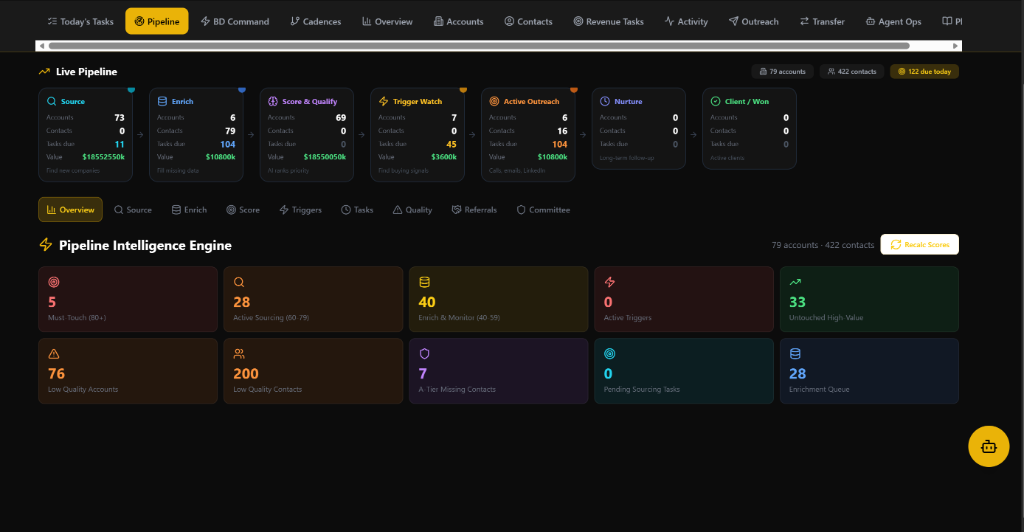Select the Committee sub-tab
1024x532 pixels.
coord(543,210)
